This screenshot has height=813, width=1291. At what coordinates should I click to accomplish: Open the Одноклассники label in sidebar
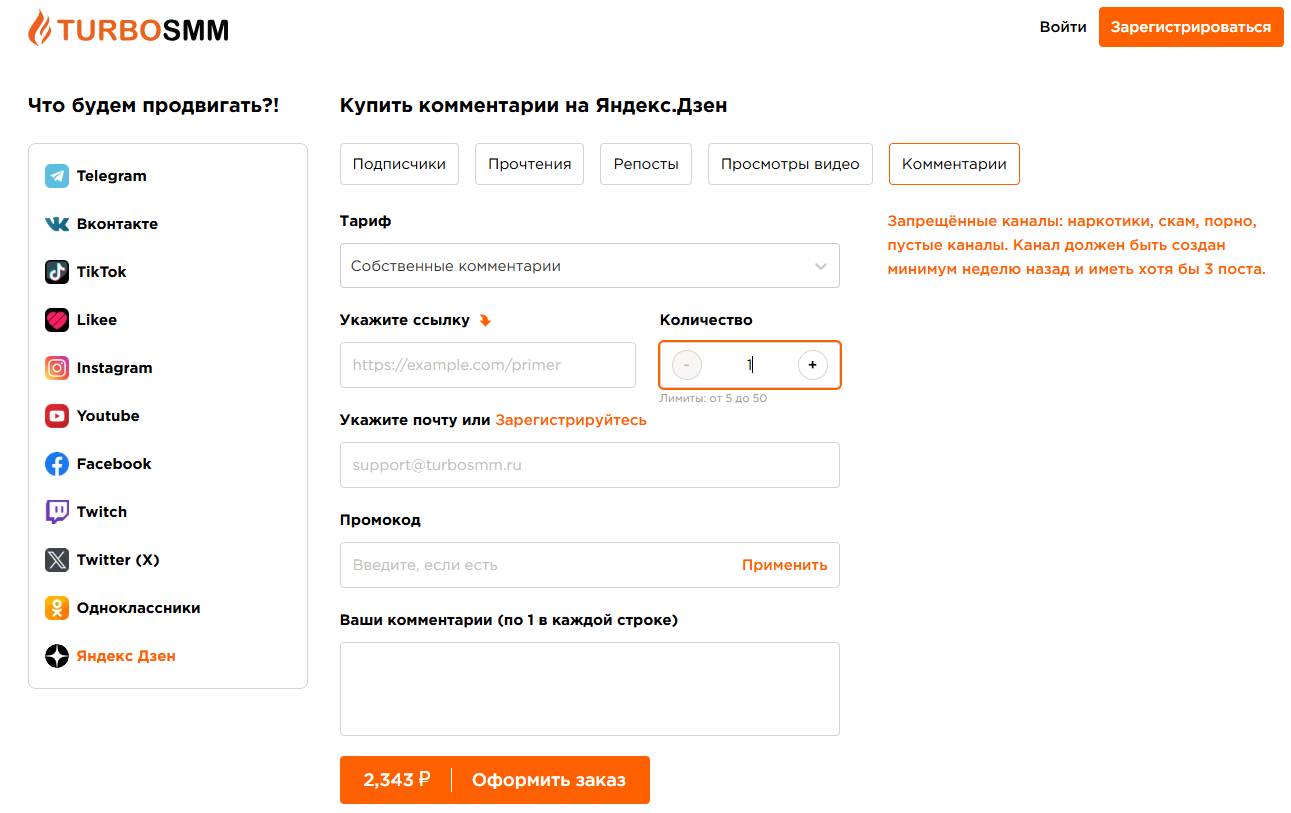(139, 608)
